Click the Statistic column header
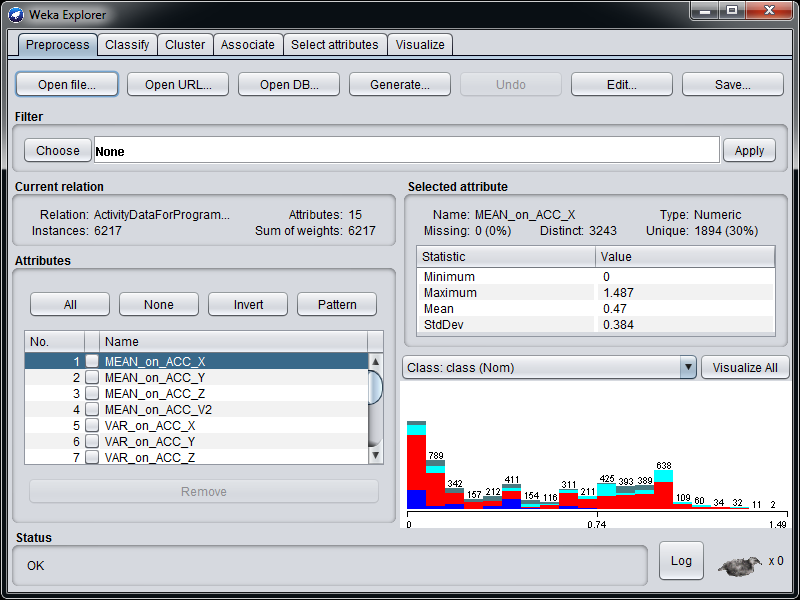Image resolution: width=800 pixels, height=600 pixels. tap(506, 257)
